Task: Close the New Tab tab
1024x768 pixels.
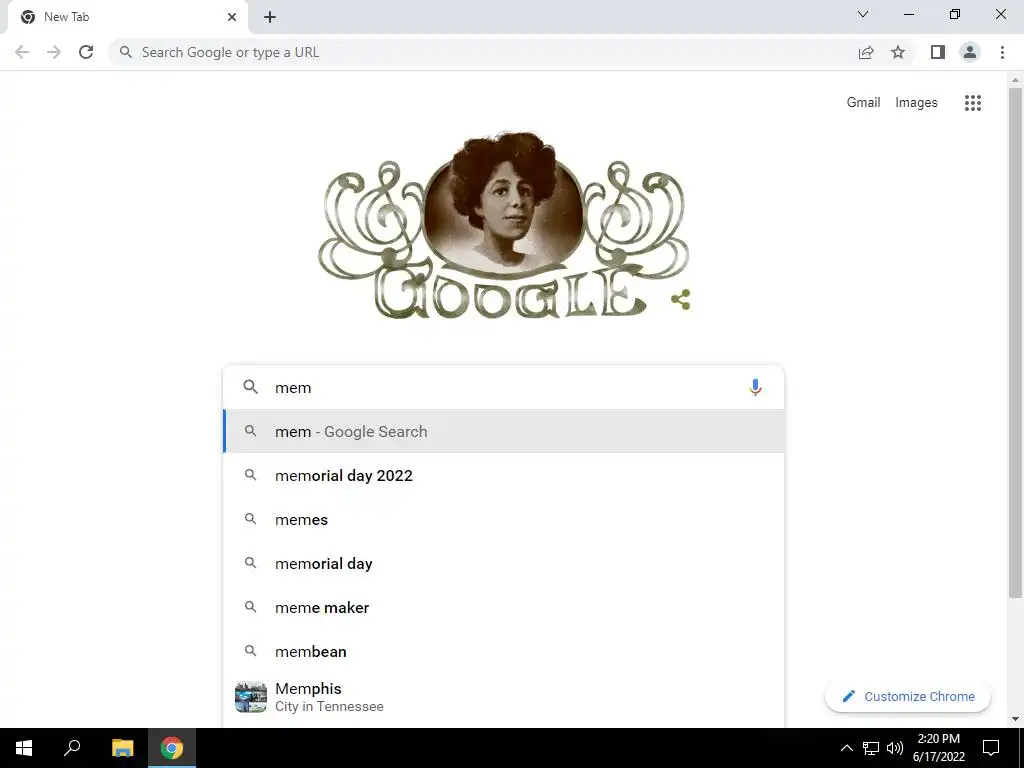Action: click(x=232, y=17)
